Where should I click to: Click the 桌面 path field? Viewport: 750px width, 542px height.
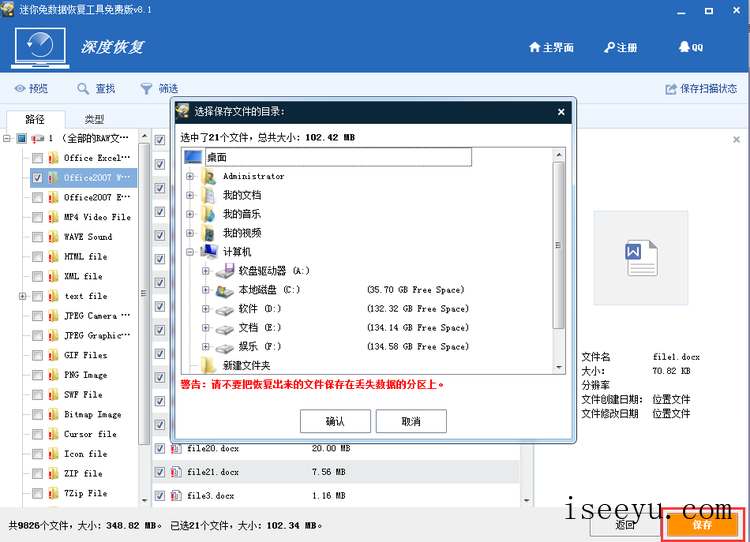point(338,157)
